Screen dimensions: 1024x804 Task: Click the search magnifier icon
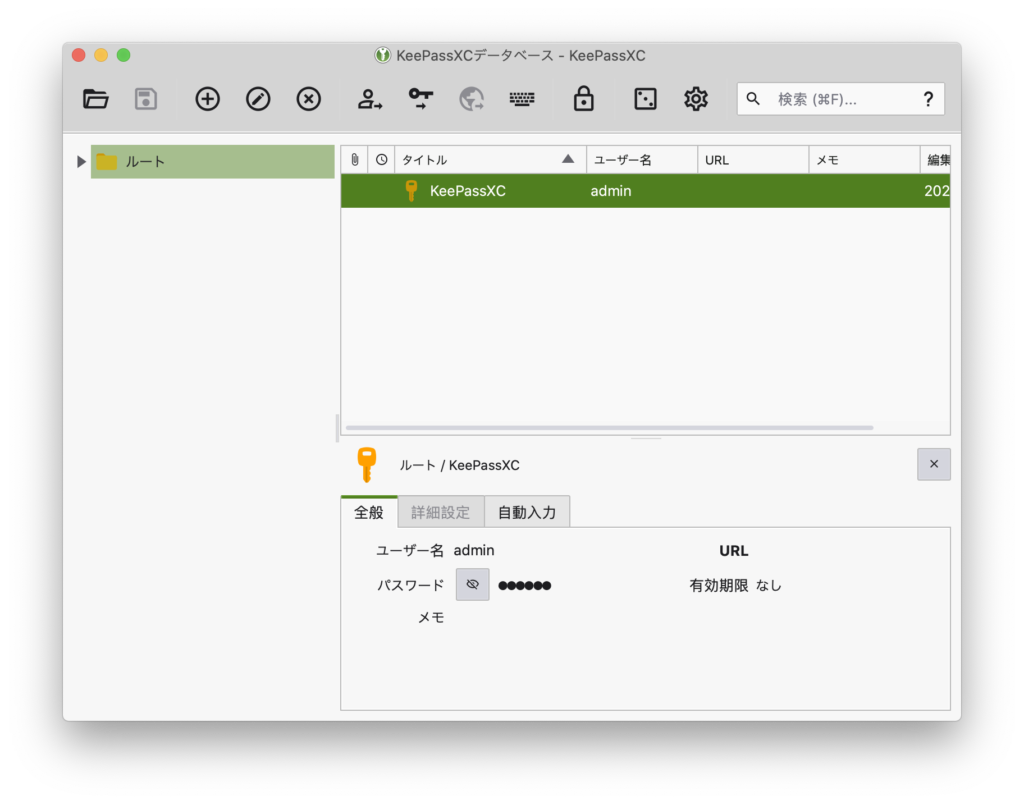(753, 99)
